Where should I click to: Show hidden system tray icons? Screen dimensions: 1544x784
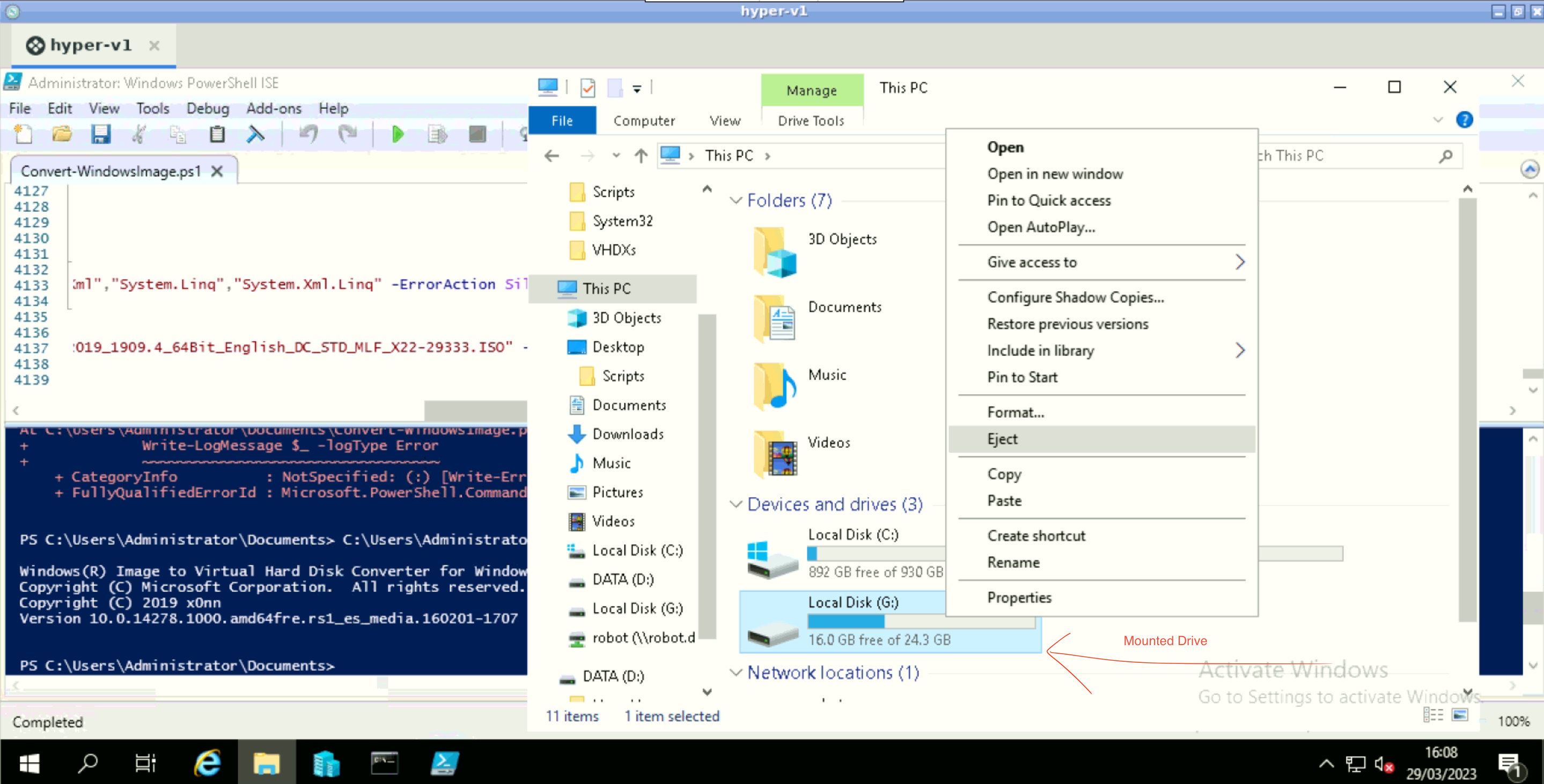pyautogui.click(x=1326, y=764)
